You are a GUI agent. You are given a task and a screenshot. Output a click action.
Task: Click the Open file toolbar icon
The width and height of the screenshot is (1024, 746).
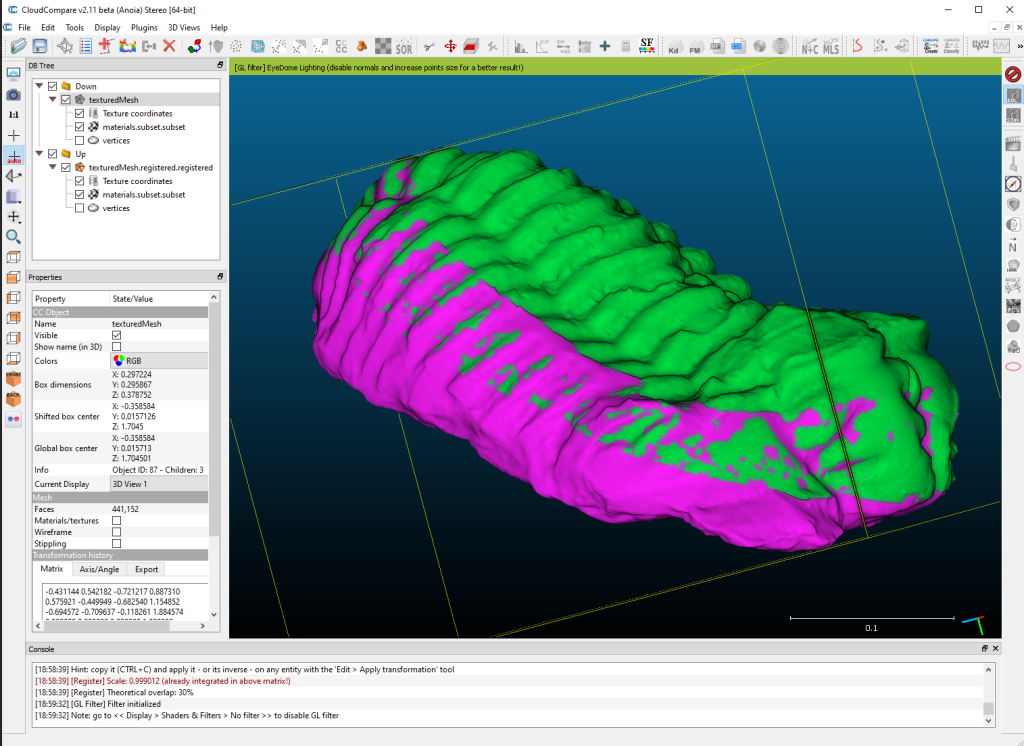[18, 46]
